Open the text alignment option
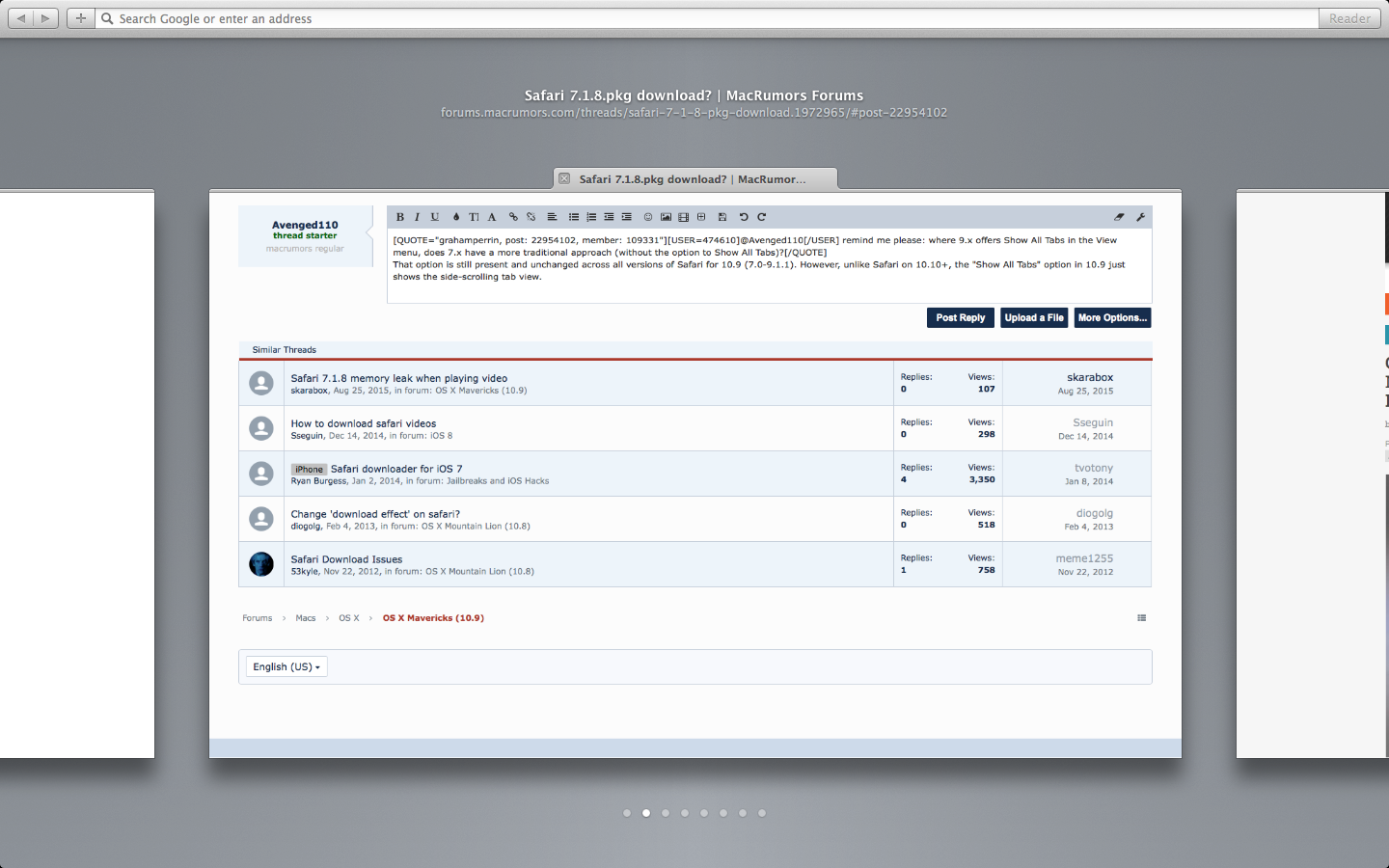The height and width of the screenshot is (868, 1389). (552, 217)
